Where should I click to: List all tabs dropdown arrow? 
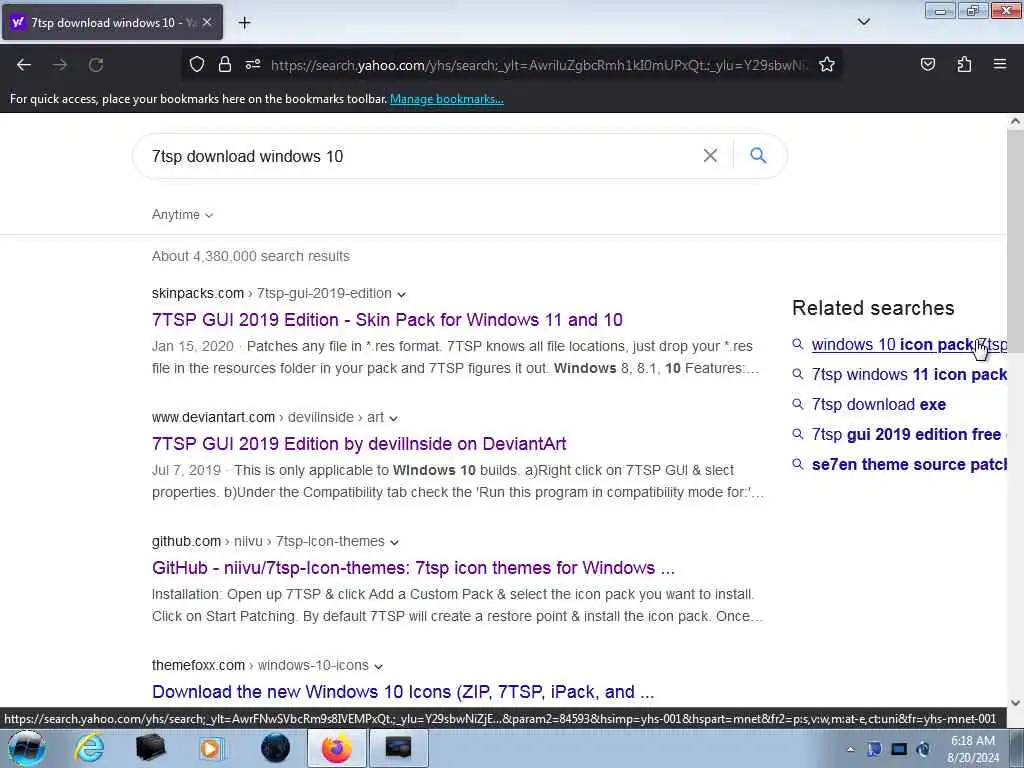click(x=863, y=22)
